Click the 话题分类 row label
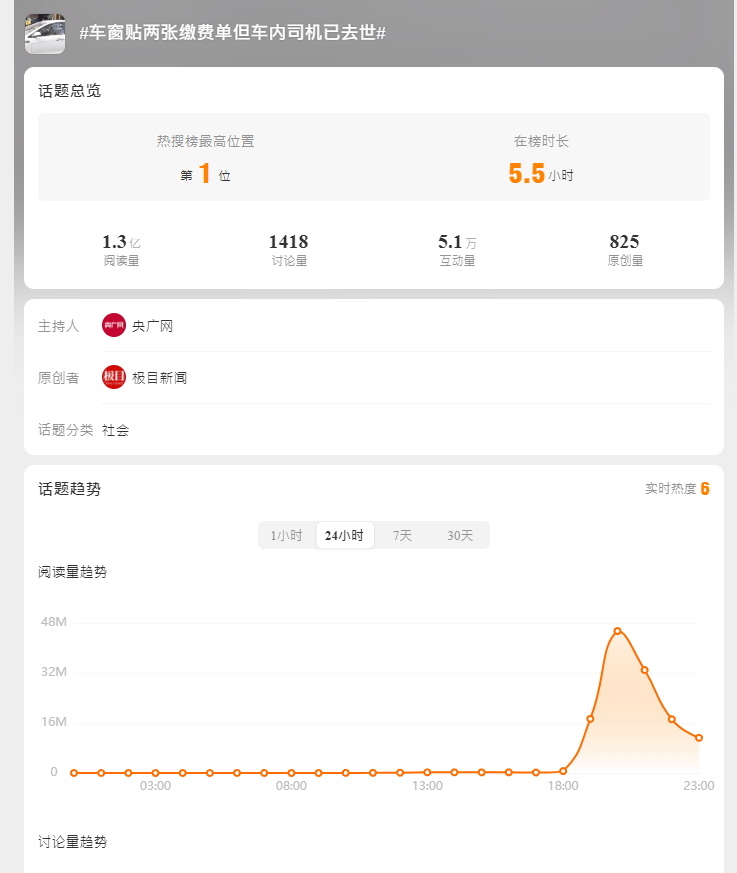737x873 pixels. pos(66,430)
